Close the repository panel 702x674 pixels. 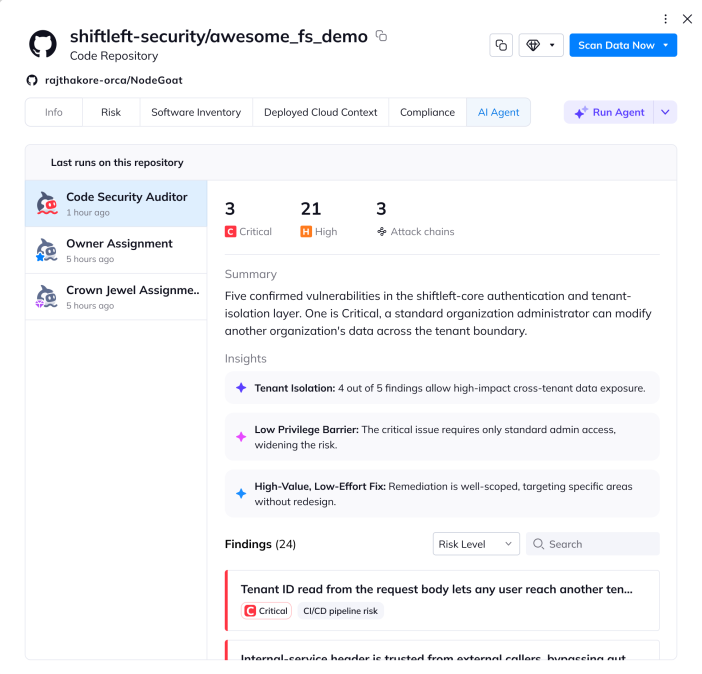[x=687, y=19]
